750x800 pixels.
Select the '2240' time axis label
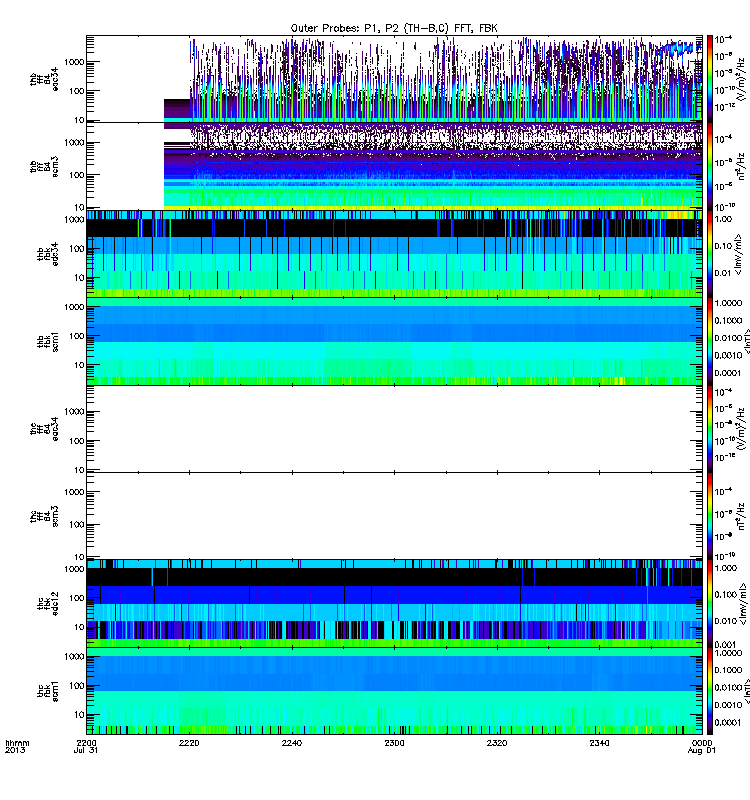291,743
